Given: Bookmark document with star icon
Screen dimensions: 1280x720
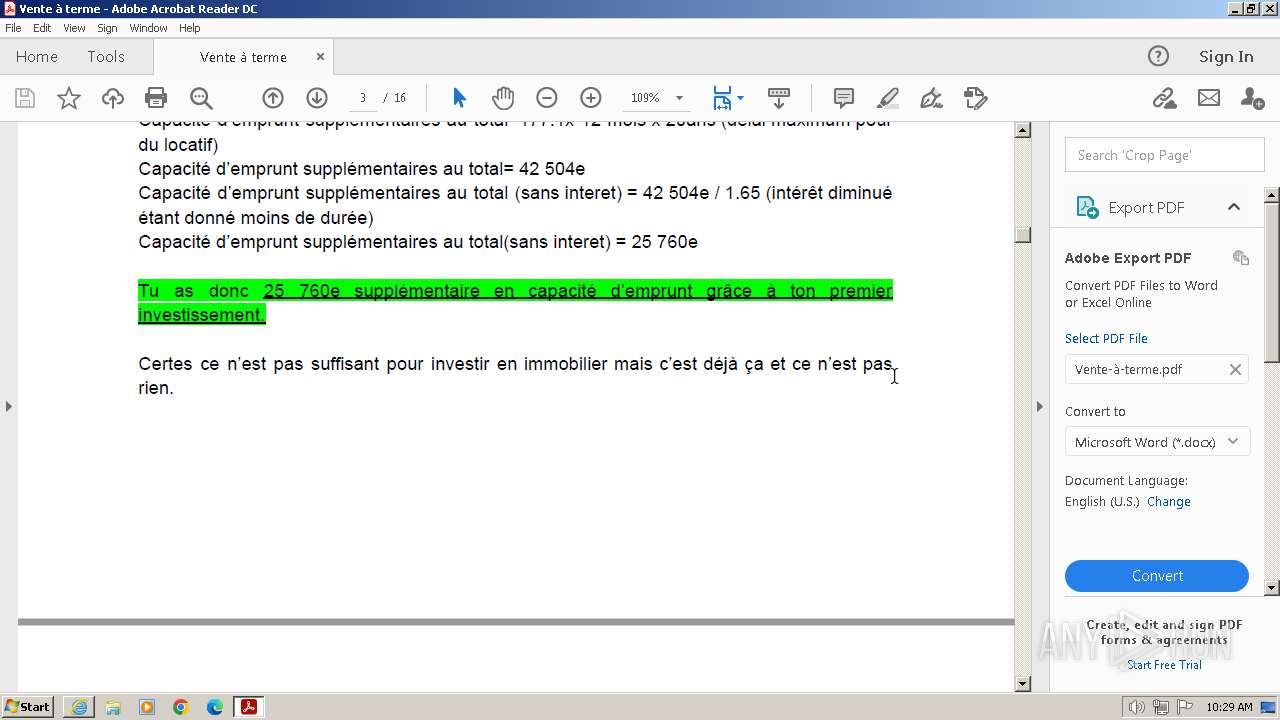Looking at the screenshot, I should coord(69,98).
